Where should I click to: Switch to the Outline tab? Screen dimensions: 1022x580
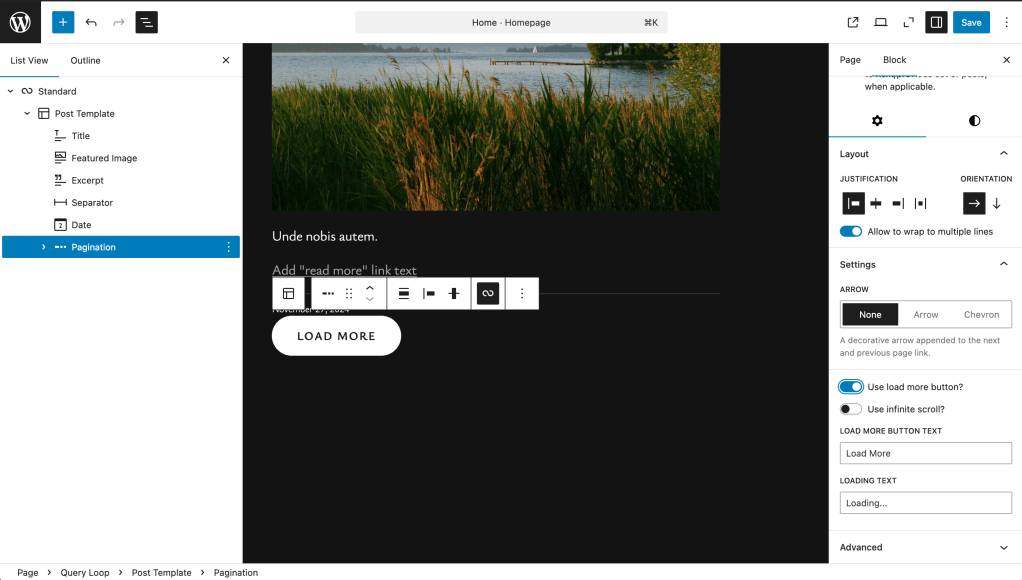click(x=85, y=61)
